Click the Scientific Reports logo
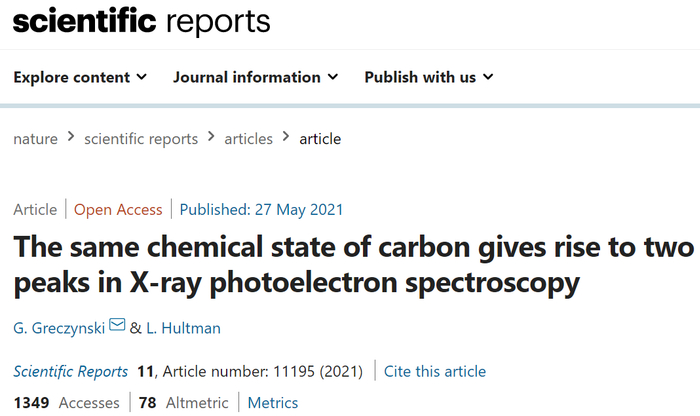The width and height of the screenshot is (700, 416). point(141,20)
